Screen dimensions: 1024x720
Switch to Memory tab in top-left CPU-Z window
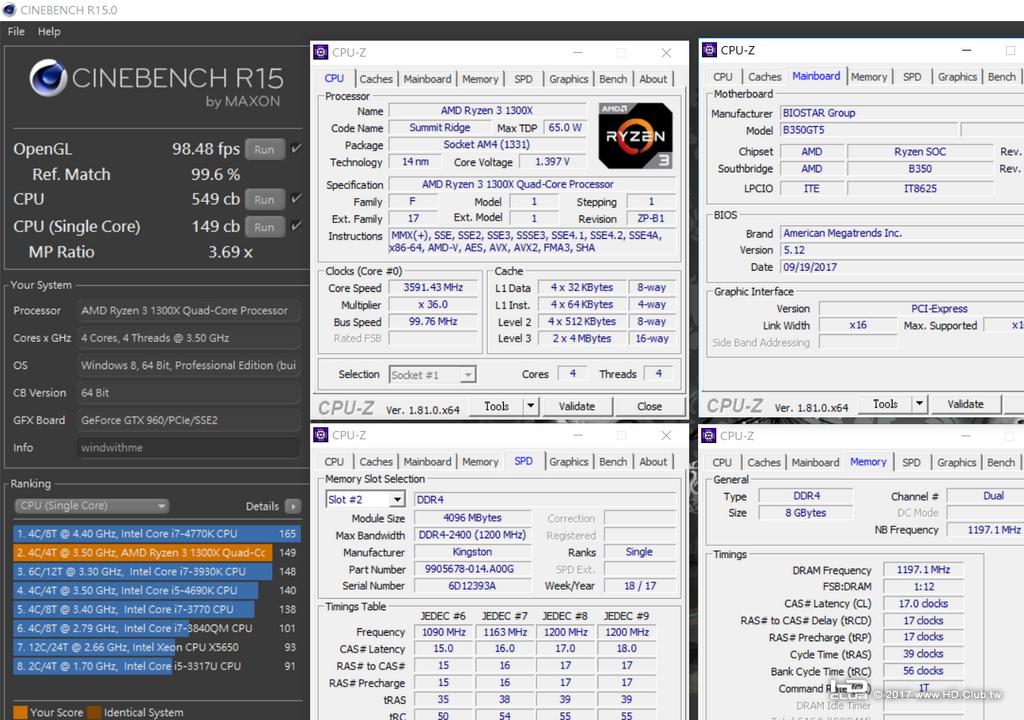(480, 79)
